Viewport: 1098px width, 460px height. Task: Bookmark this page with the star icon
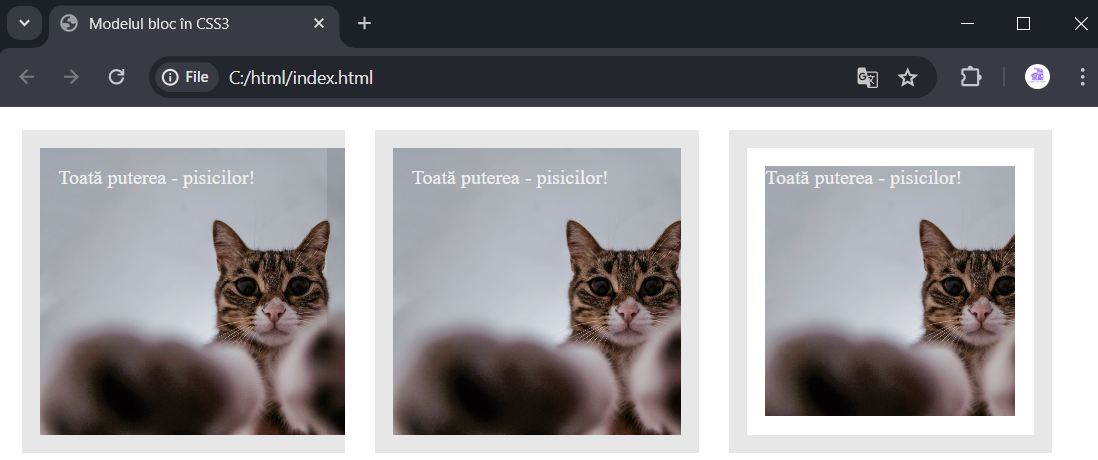(908, 78)
